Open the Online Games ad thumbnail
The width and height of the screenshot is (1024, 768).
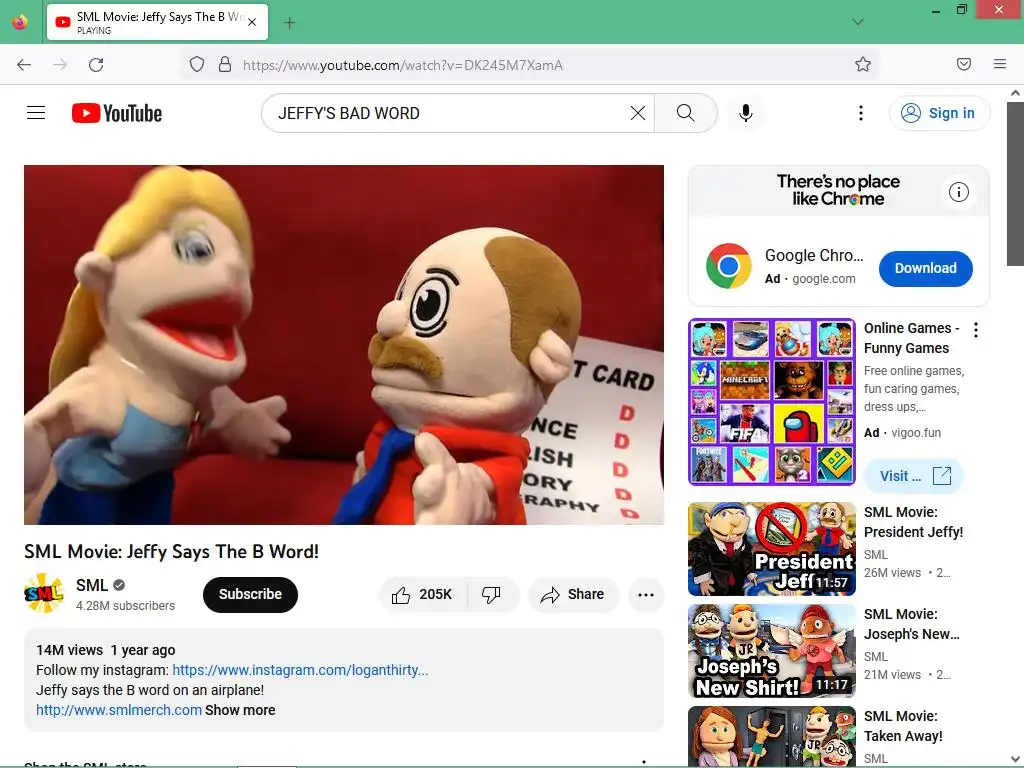tap(772, 402)
